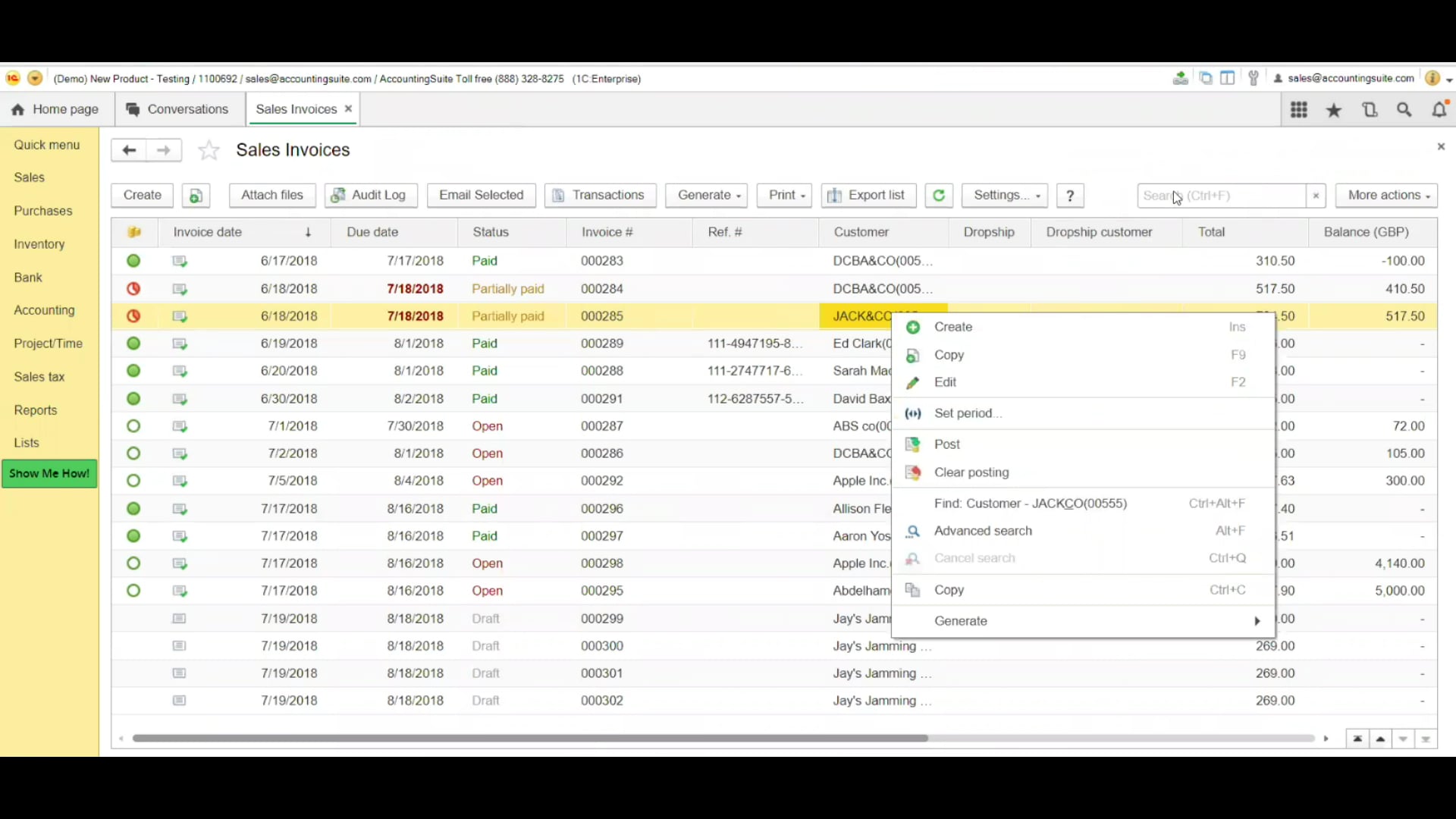Open favorites via the star icon
The height and width of the screenshot is (819, 1456).
point(1333,109)
